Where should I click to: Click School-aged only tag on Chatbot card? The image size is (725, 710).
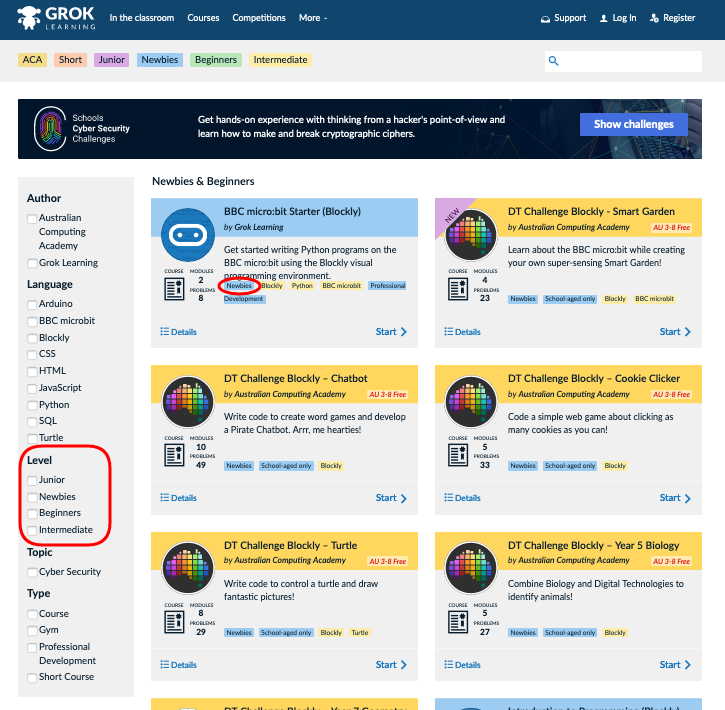[x=286, y=465]
